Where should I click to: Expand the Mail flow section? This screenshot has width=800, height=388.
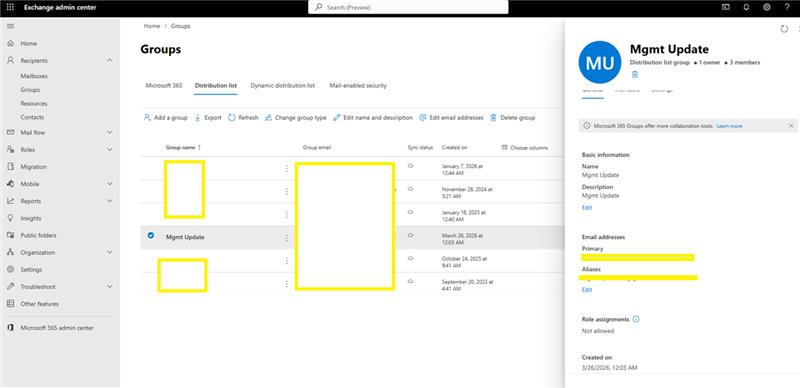[x=110, y=132]
